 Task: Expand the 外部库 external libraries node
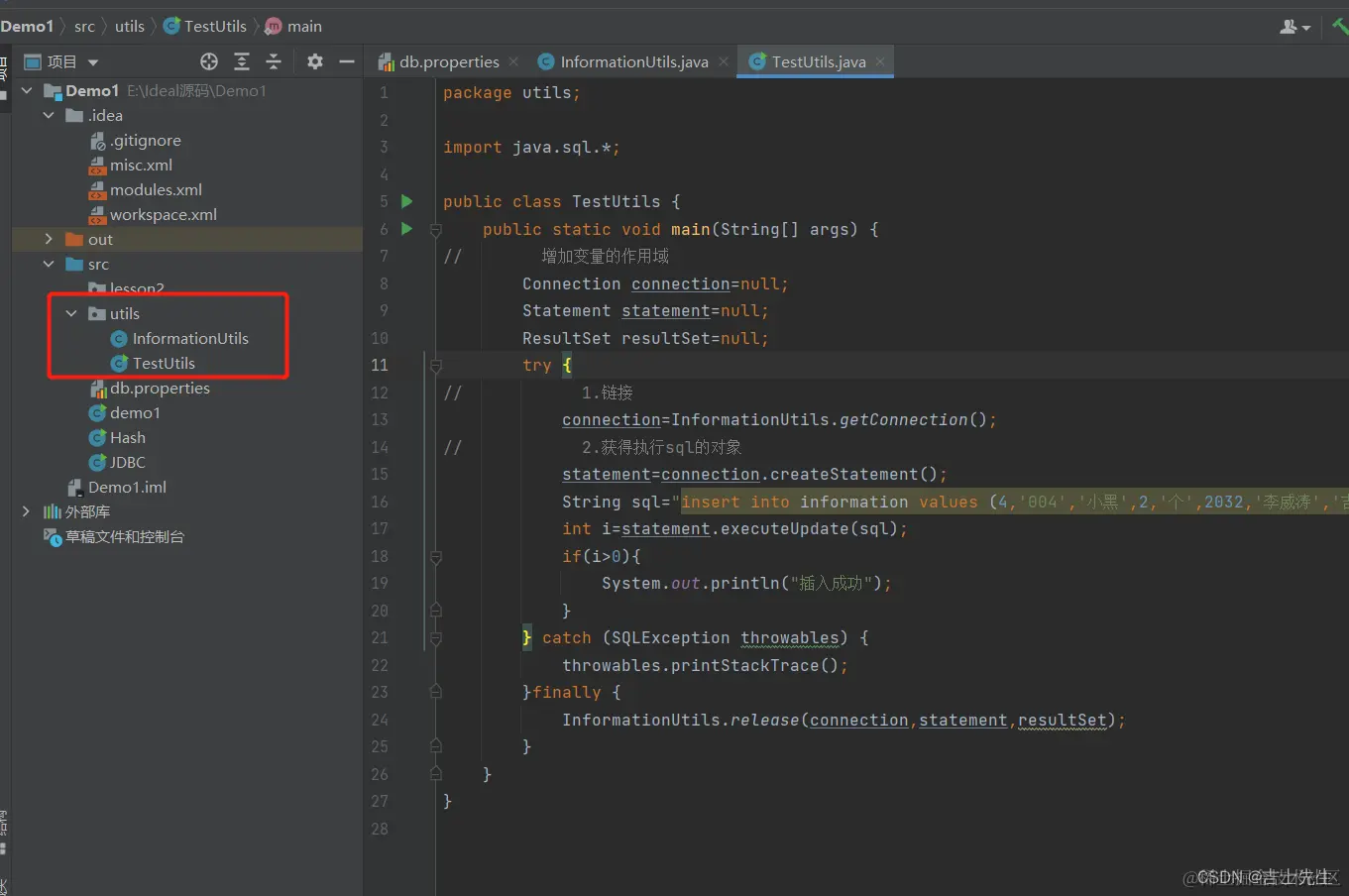point(27,511)
